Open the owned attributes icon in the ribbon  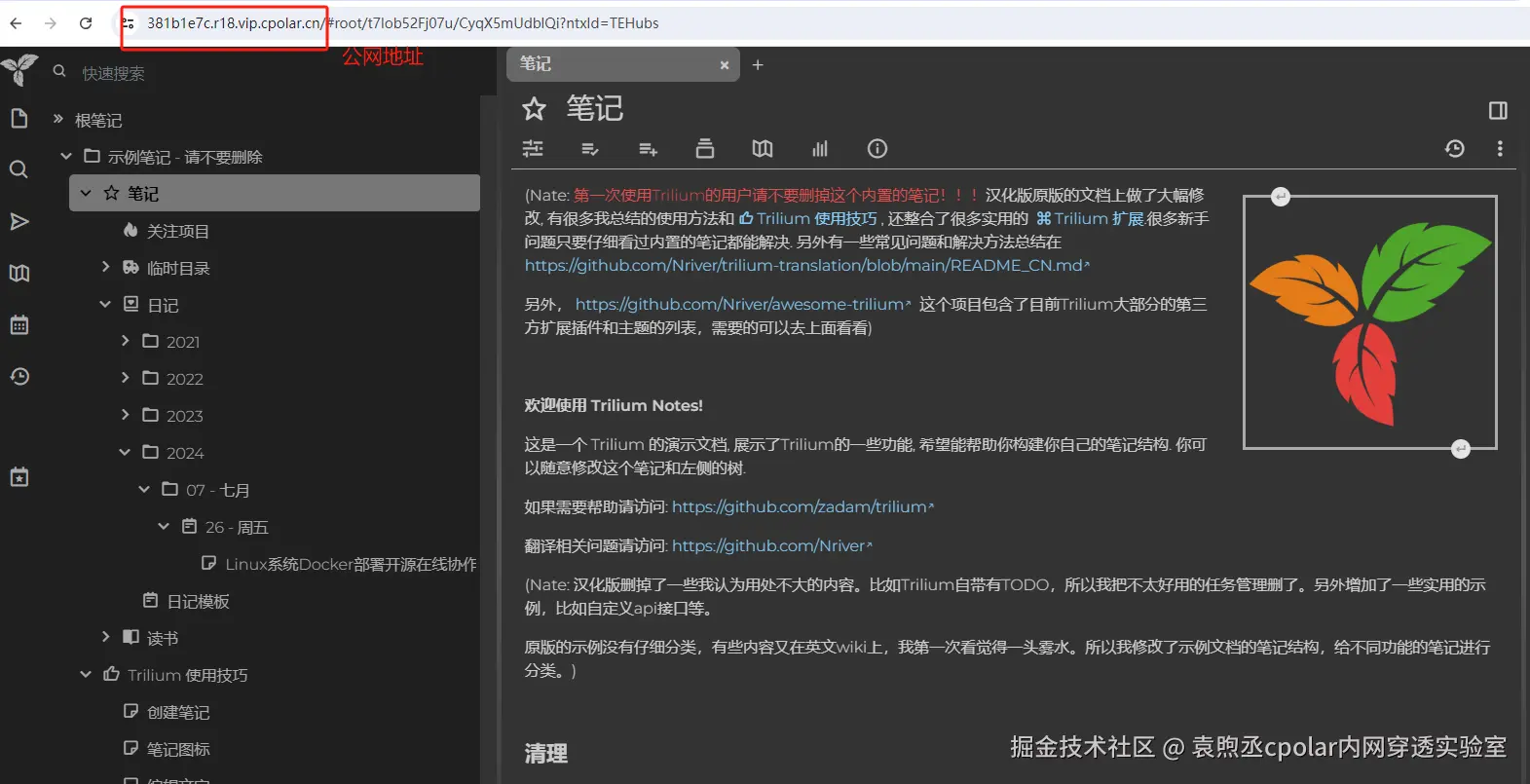(x=590, y=149)
